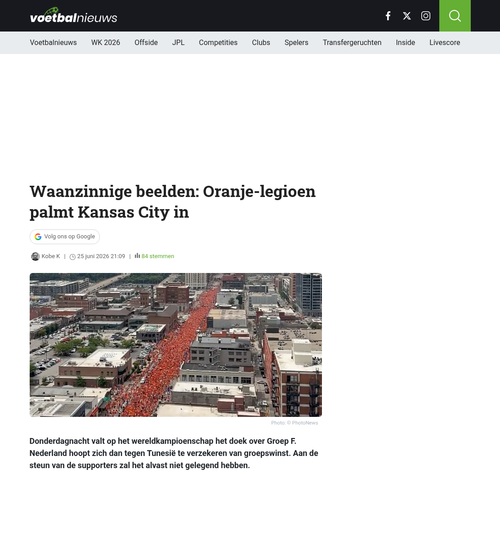This screenshot has width=500, height=550.
Task: Open the Instagram icon in header
Action: 426,16
